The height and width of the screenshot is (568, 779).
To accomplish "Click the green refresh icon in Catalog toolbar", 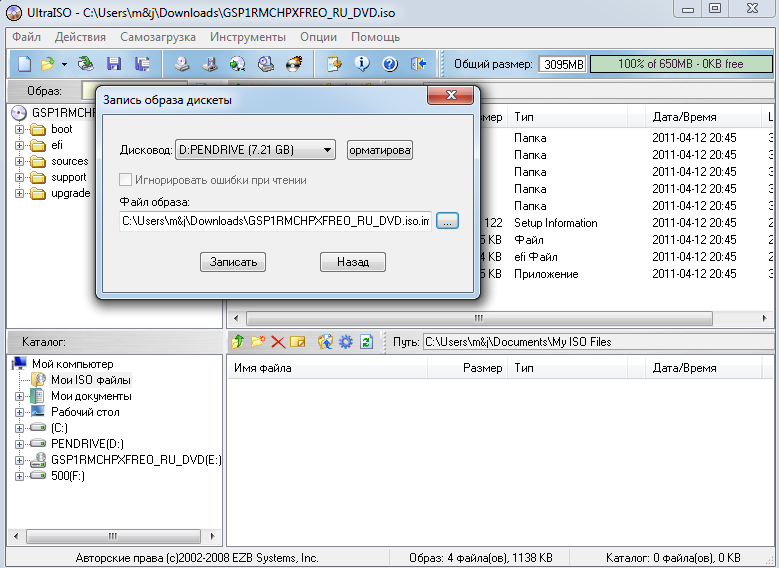I will coord(367,342).
